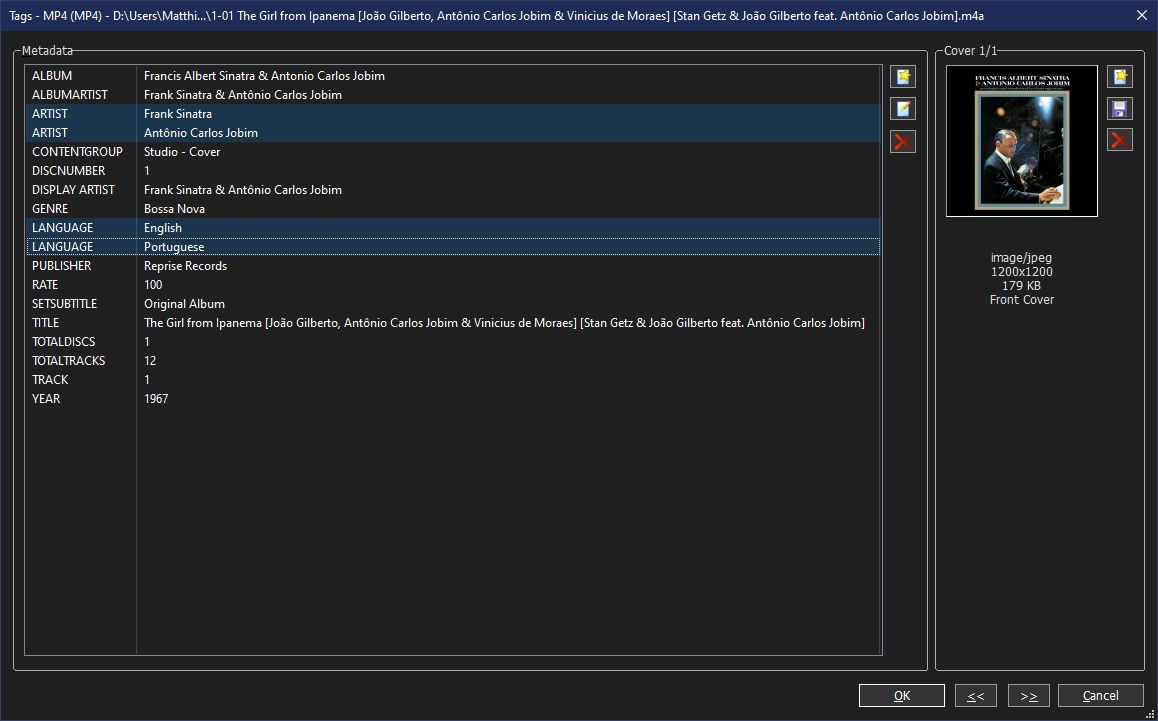This screenshot has height=721, width=1158.
Task: Go to next file with >> button
Action: tap(1029, 695)
